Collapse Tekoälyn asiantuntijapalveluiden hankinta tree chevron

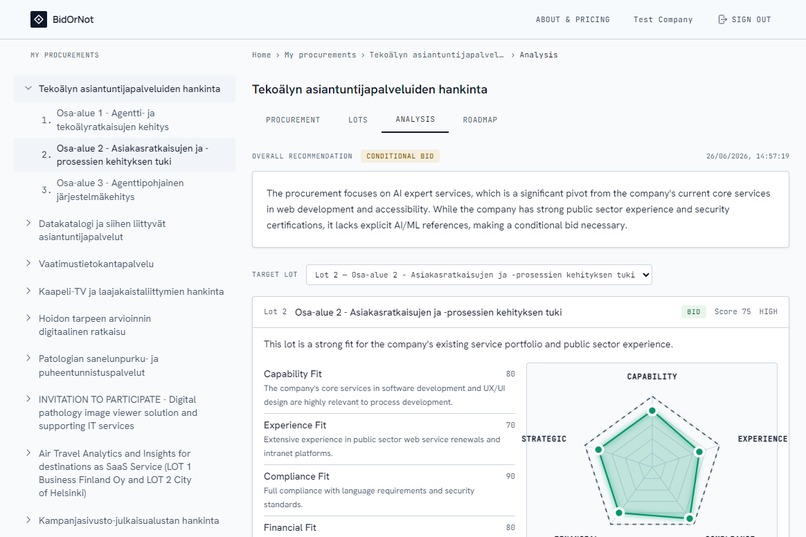pos(28,88)
